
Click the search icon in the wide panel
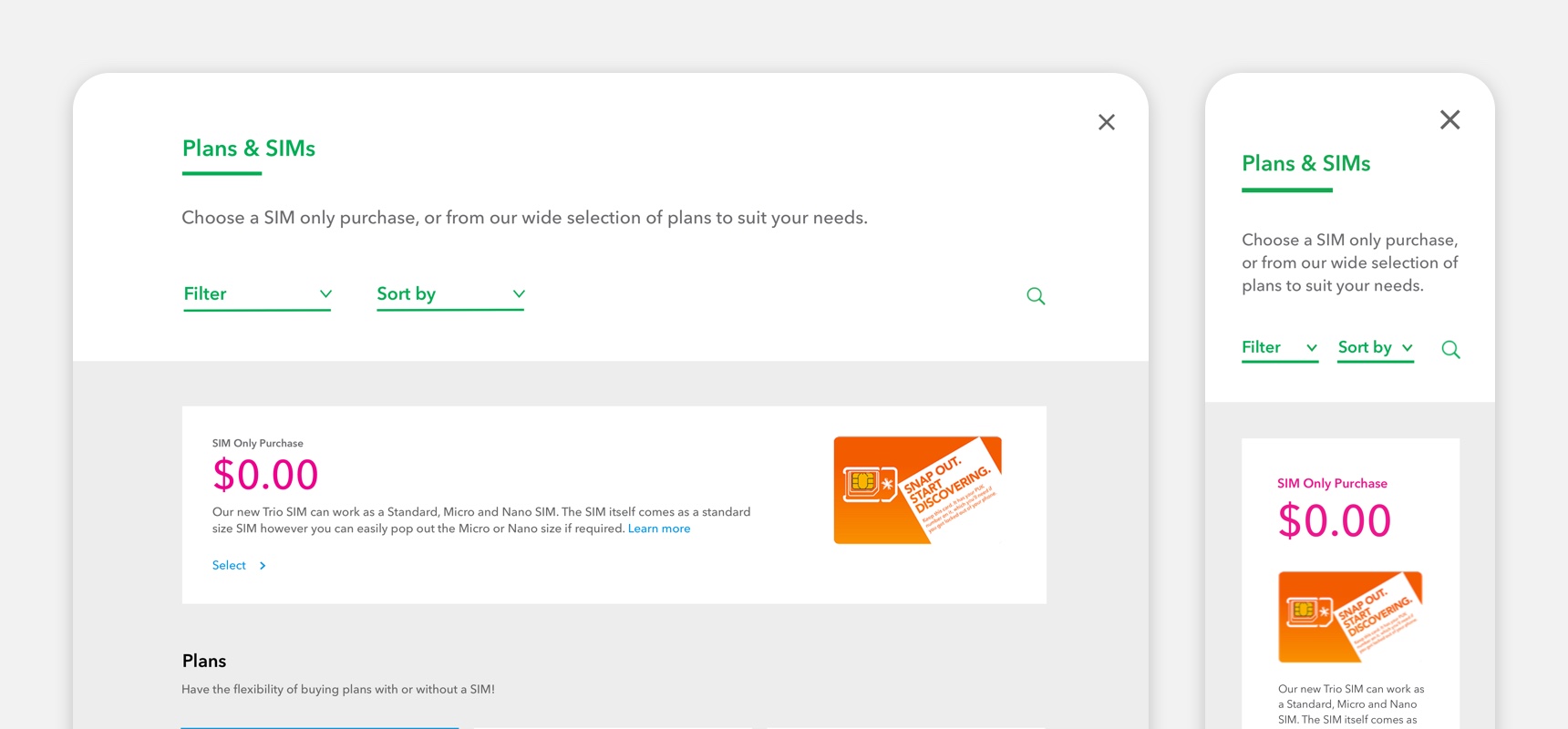(1036, 296)
